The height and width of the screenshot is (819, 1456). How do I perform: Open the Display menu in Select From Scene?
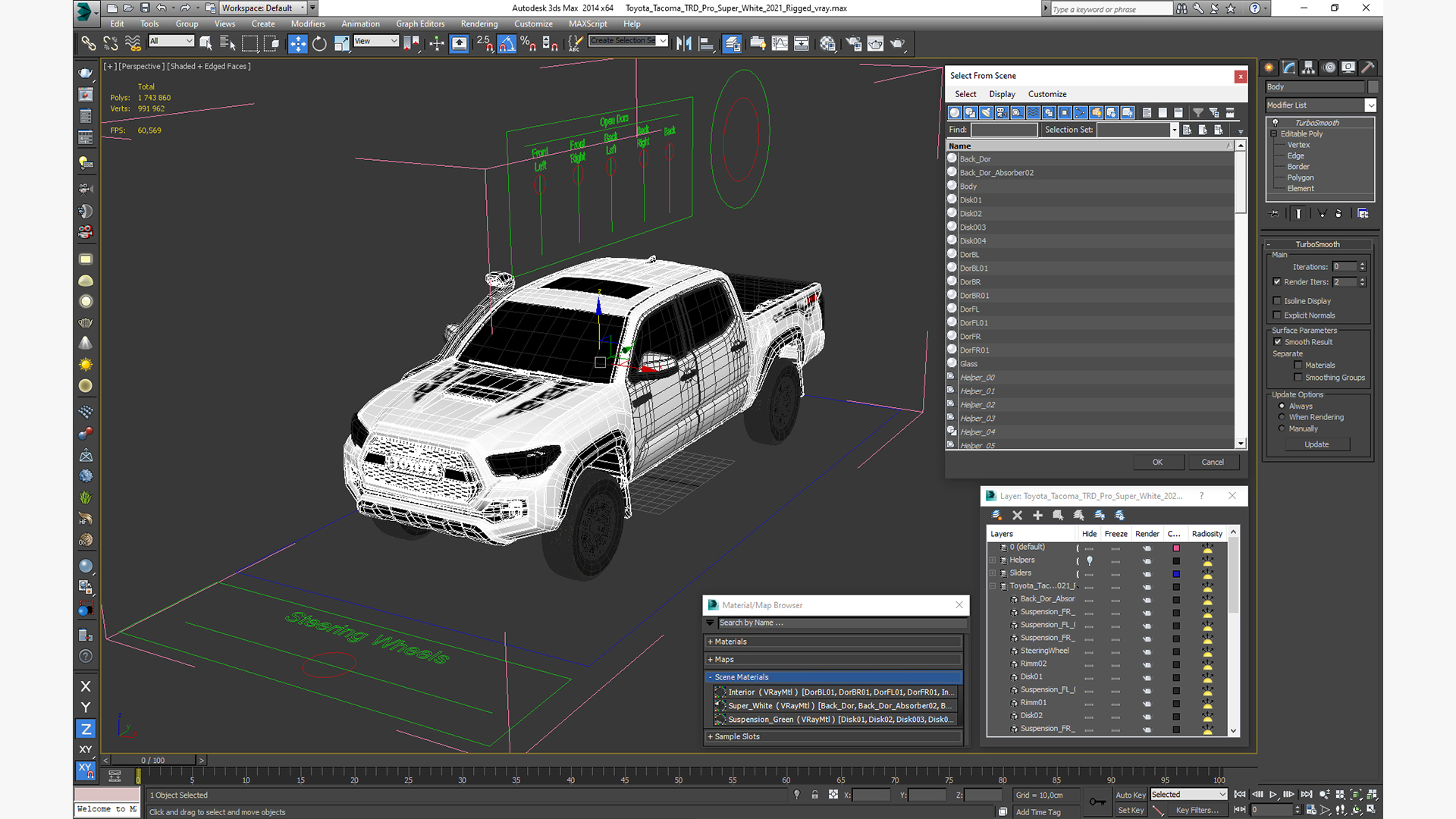(x=1002, y=94)
